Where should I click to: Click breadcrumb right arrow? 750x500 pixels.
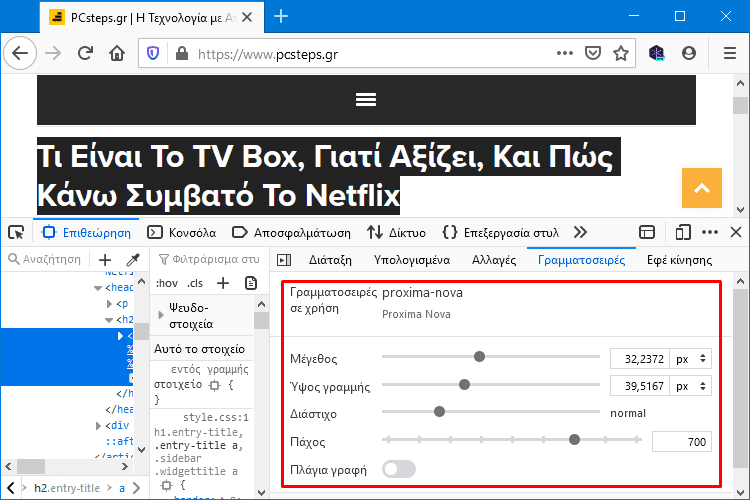pos(137,488)
